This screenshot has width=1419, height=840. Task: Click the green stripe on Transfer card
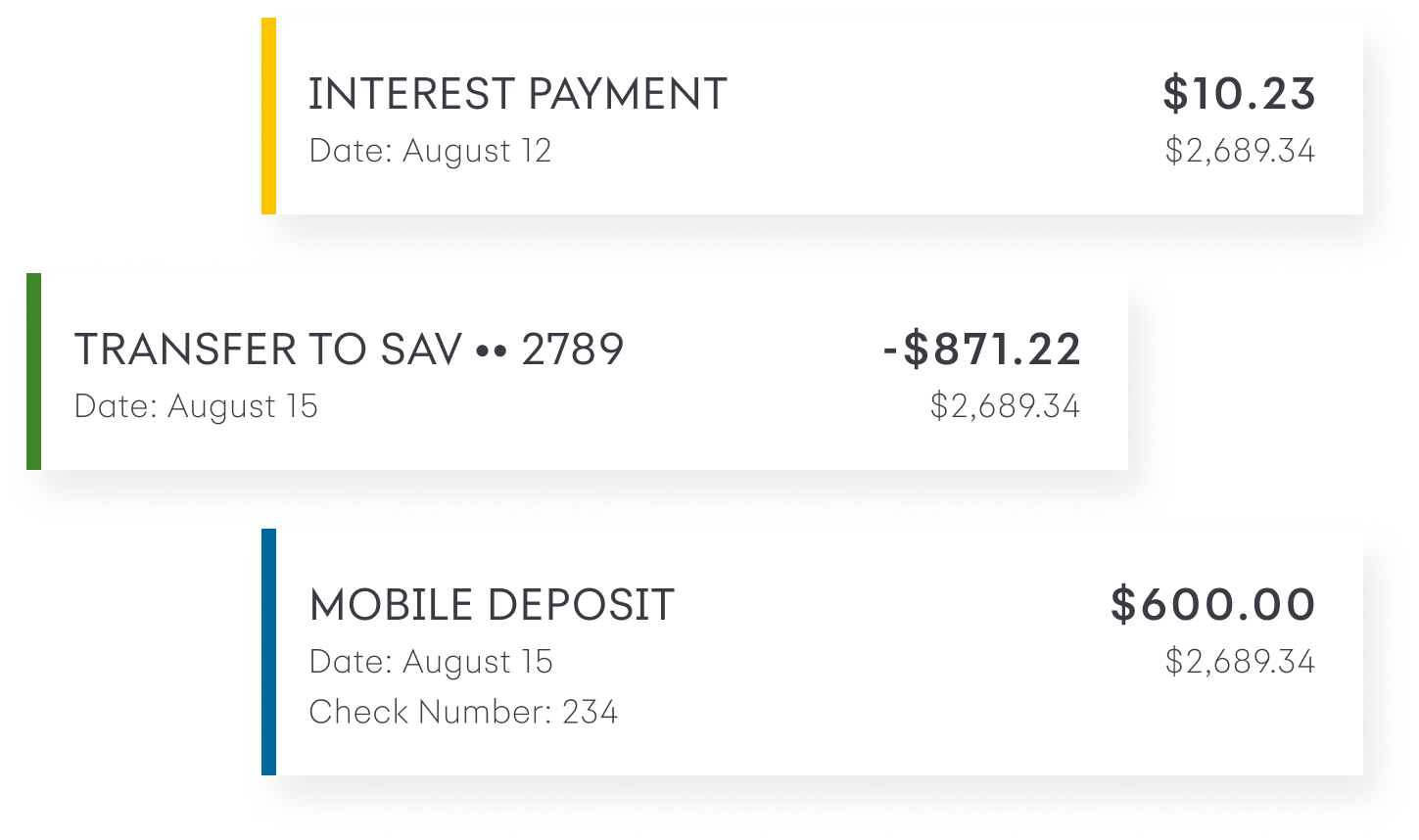point(34,371)
